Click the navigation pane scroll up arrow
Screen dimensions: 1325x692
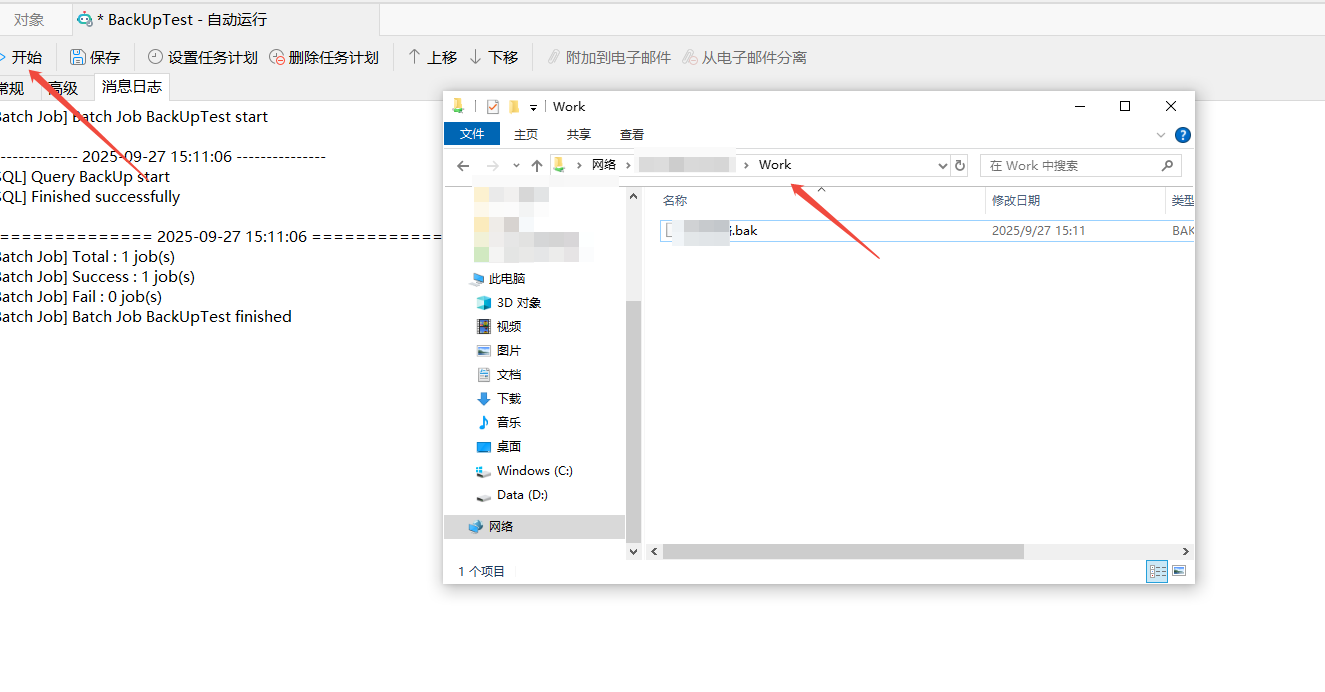pos(634,197)
